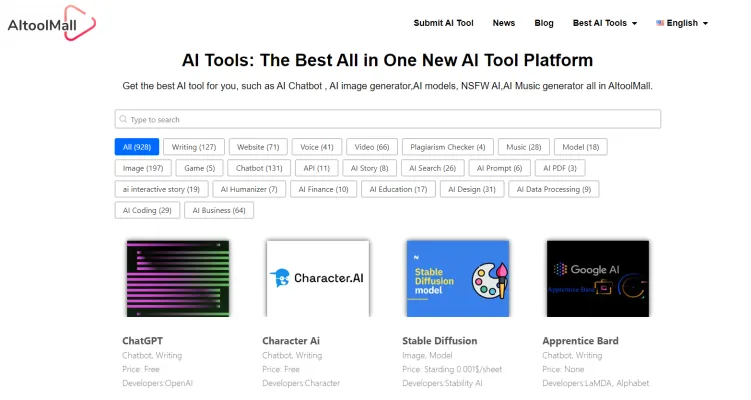Open the News menu item
Image resolution: width=751 pixels, height=400 pixels.
point(504,23)
